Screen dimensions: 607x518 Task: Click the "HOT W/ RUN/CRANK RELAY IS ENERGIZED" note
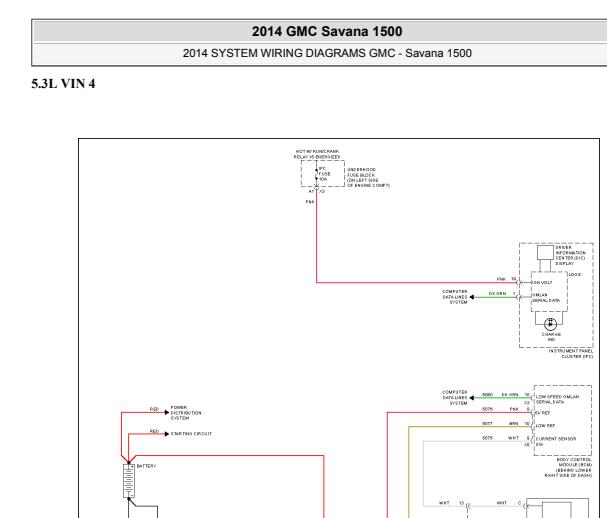click(x=317, y=154)
